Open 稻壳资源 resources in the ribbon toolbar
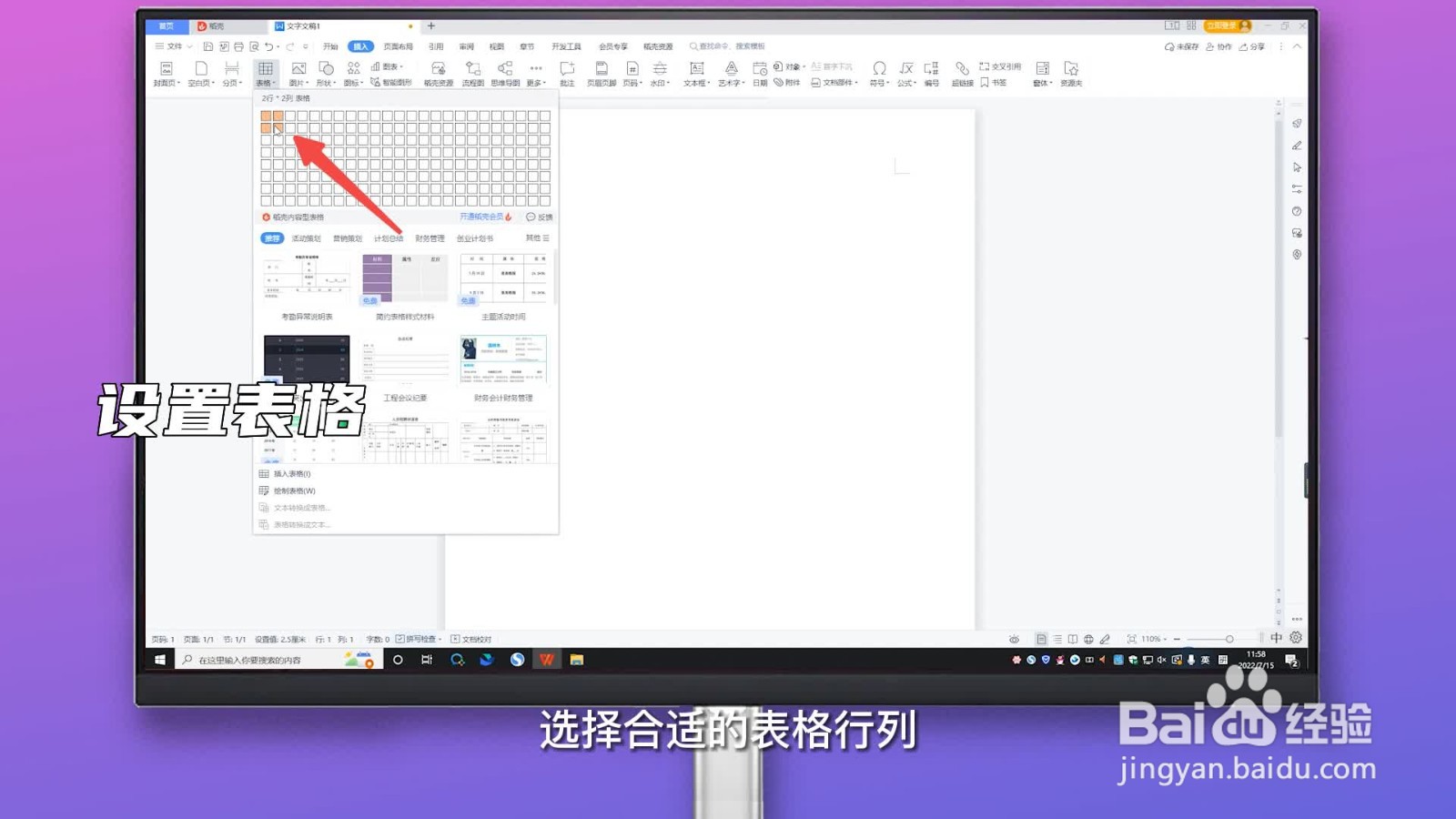This screenshot has width=1456, height=819. tap(439, 74)
